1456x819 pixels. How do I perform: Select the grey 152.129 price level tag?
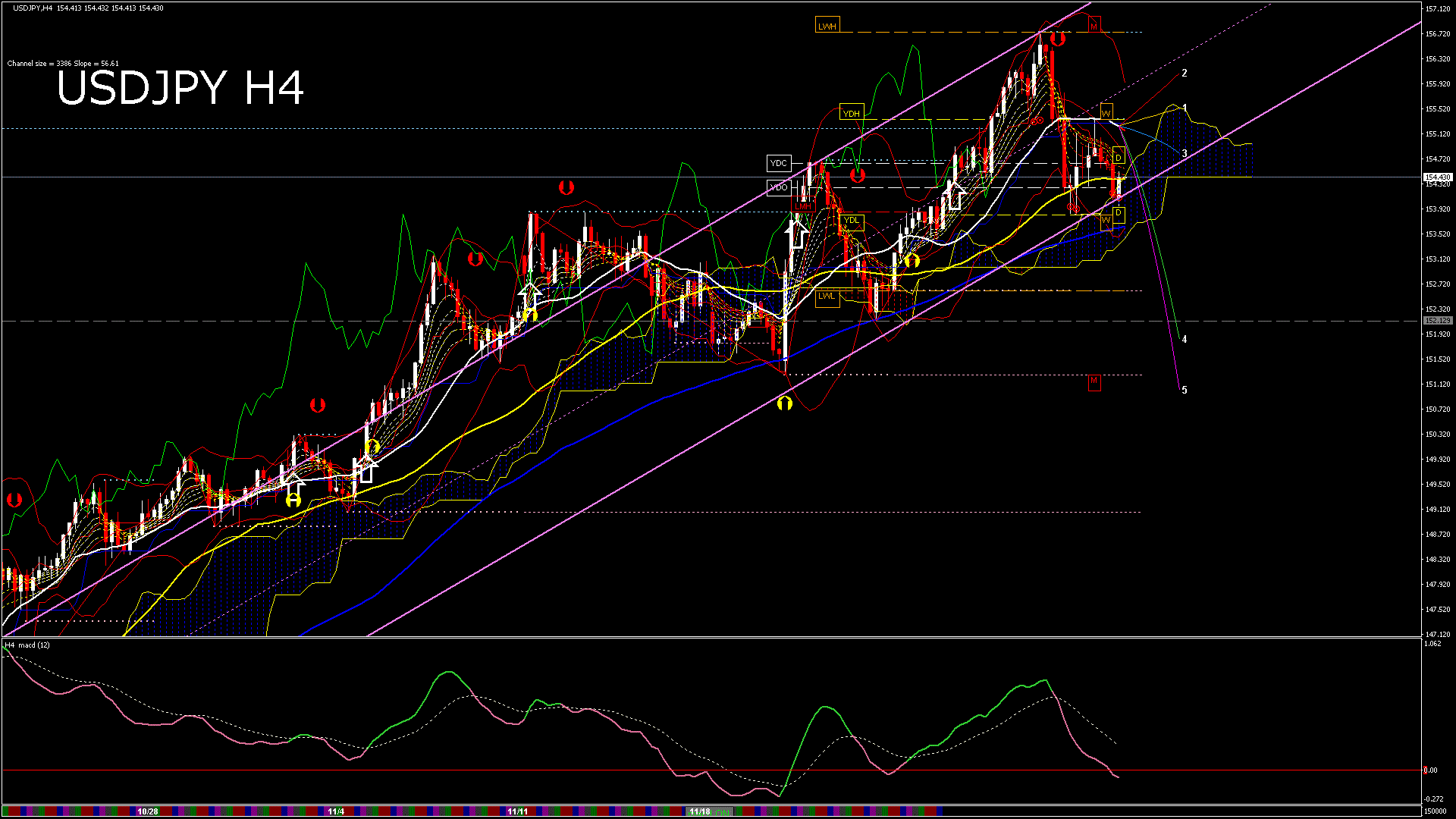pos(1438,321)
